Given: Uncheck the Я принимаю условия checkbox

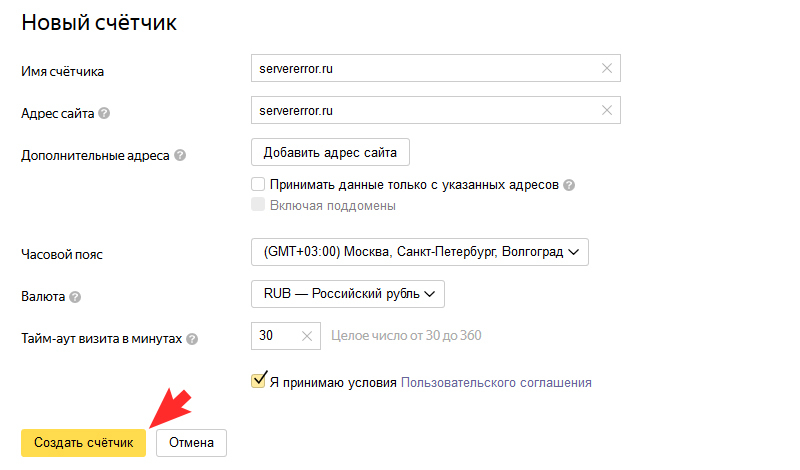Looking at the screenshot, I should coord(258,381).
